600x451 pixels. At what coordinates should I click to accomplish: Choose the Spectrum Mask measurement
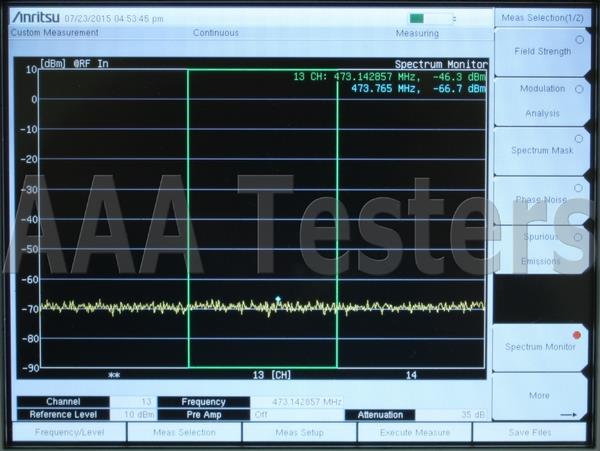pos(542,150)
